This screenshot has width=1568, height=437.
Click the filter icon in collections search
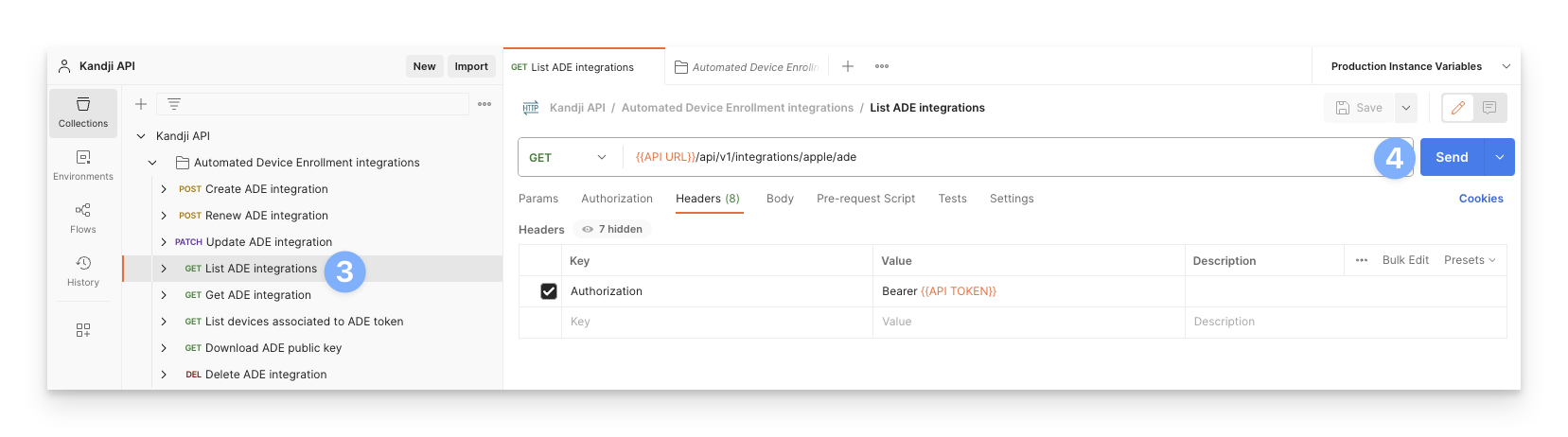coord(174,104)
